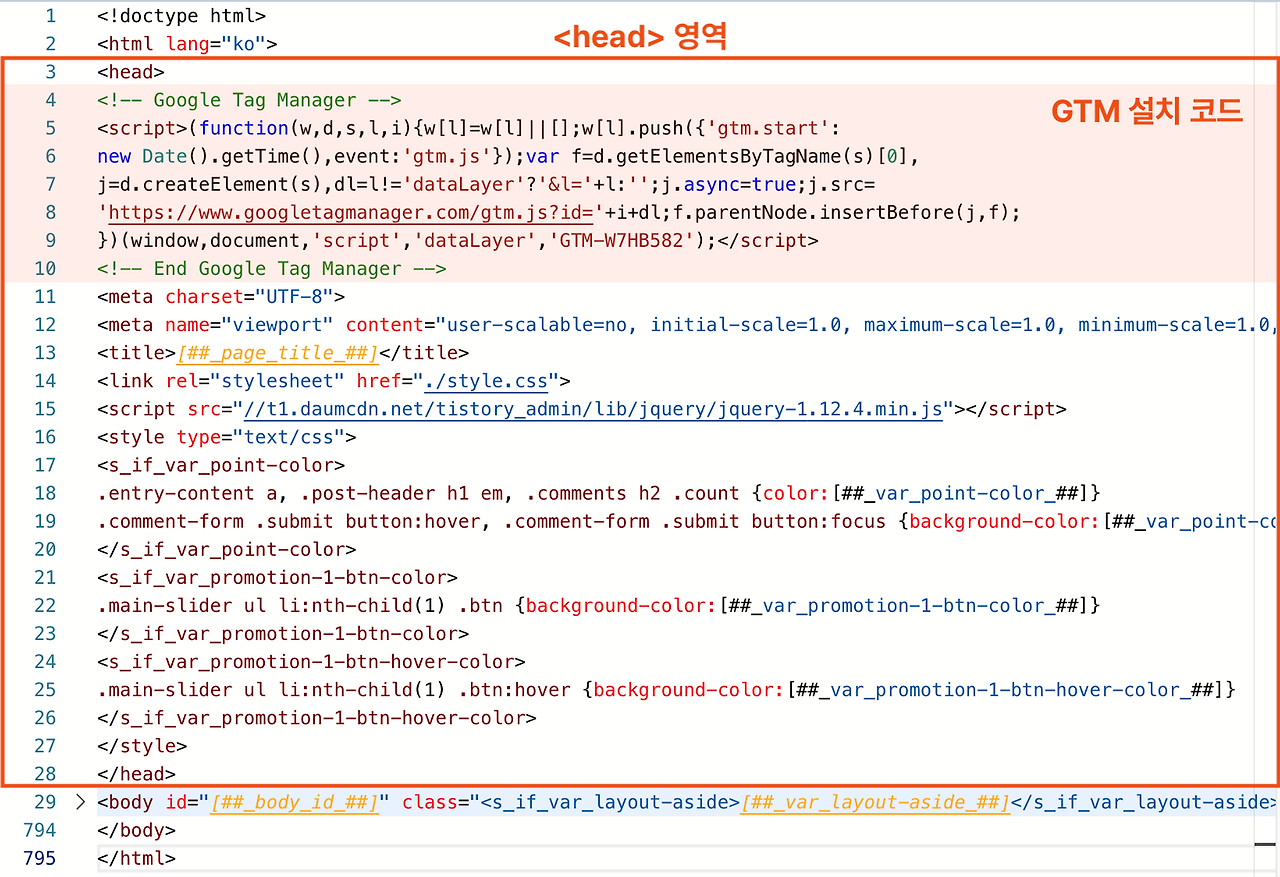Viewport: 1280px width, 877px height.
Task: Click the opening <s_if_var_point-color> tag
Action: (221, 465)
